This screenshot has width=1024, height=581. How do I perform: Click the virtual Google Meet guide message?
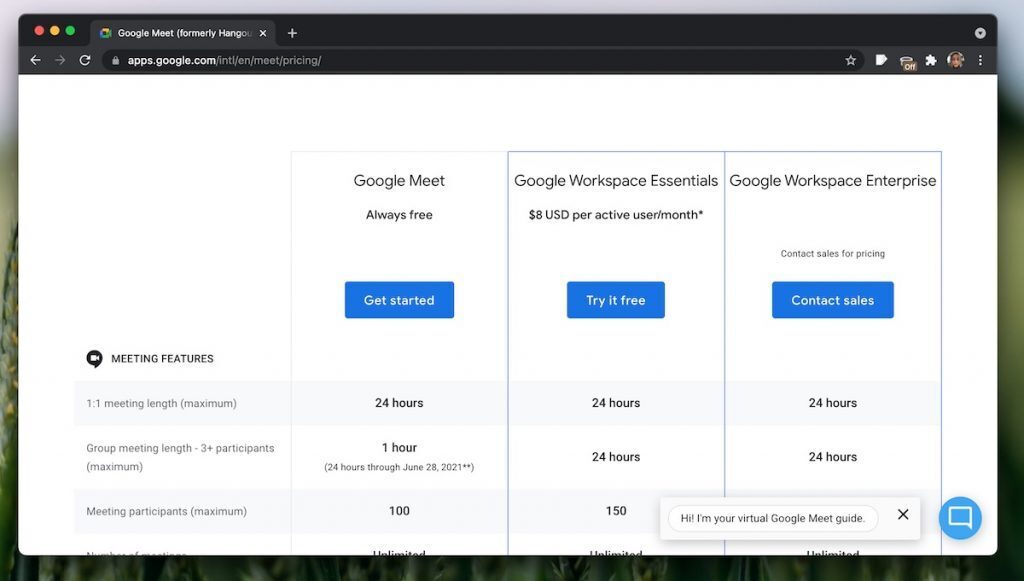pos(770,518)
